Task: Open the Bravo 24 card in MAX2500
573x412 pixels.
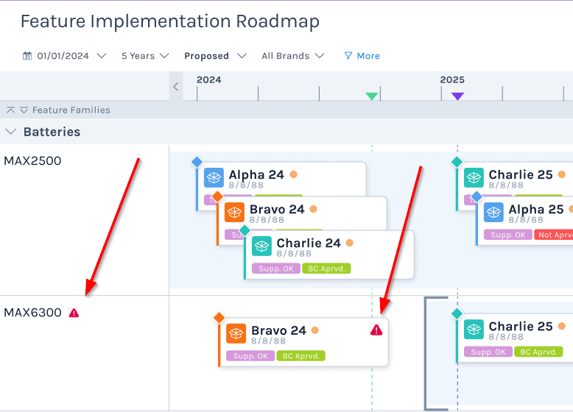Action: click(302, 214)
